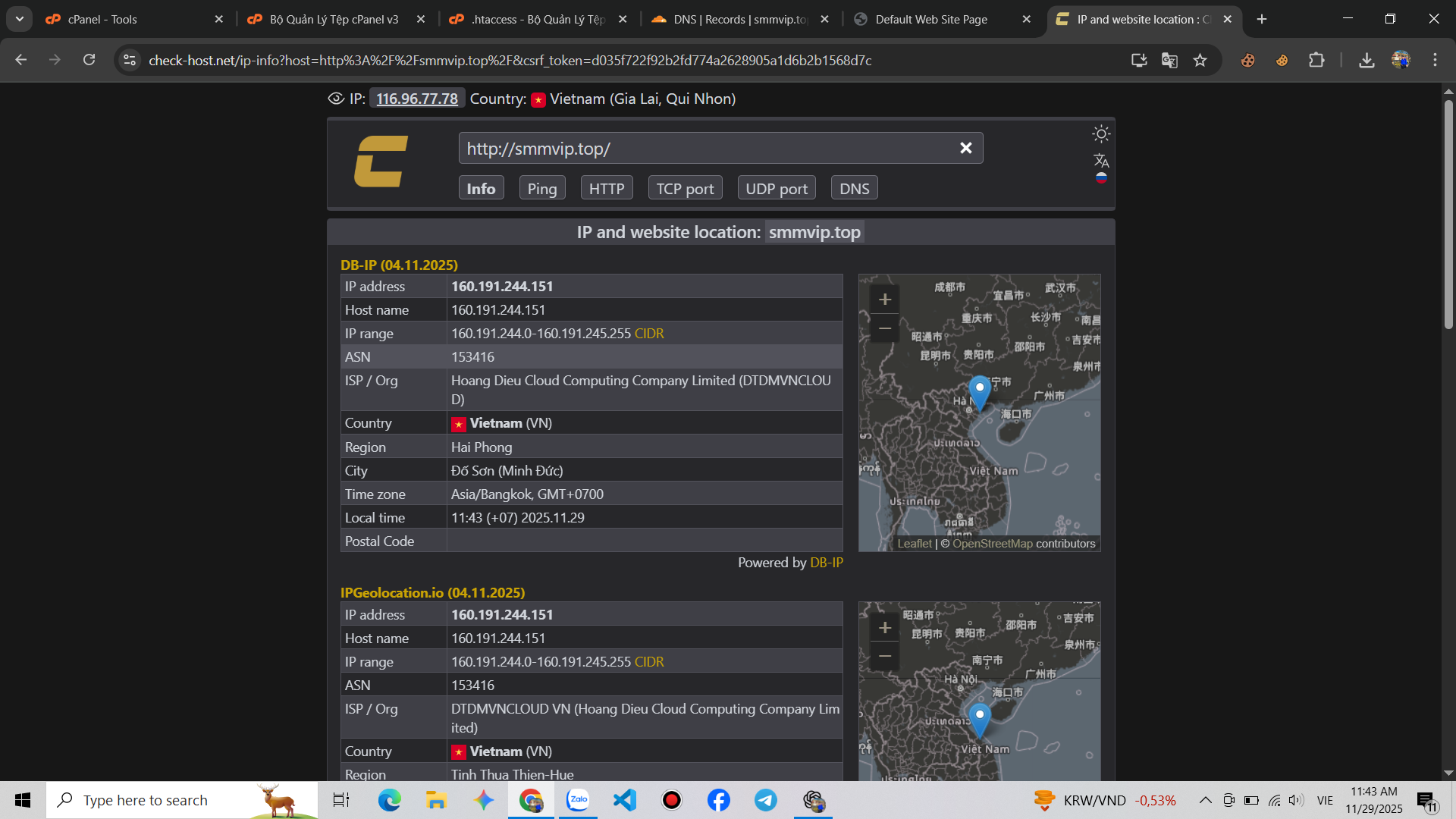Click Google Translate icon in address bar
1456x819 pixels.
(1169, 60)
